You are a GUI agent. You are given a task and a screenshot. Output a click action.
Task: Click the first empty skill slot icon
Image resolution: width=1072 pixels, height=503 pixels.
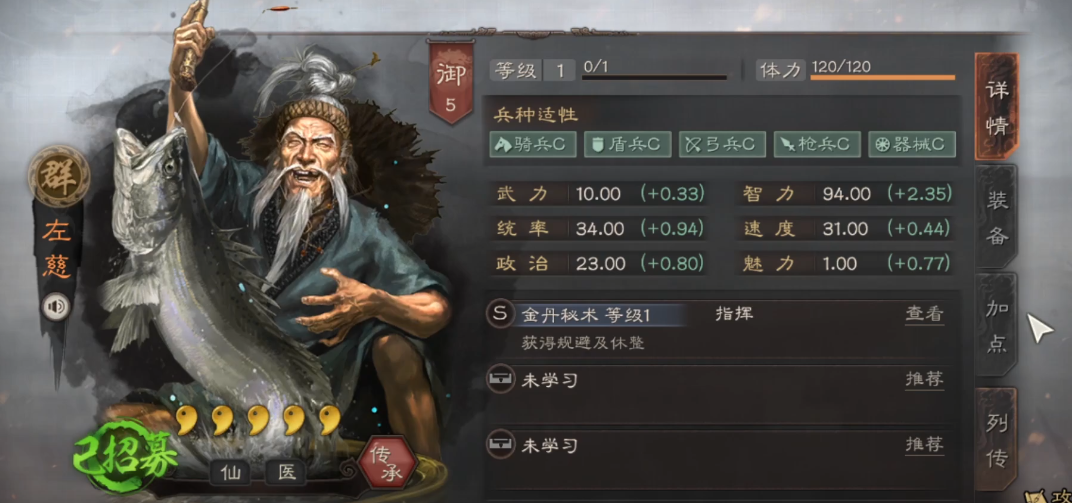[500, 380]
